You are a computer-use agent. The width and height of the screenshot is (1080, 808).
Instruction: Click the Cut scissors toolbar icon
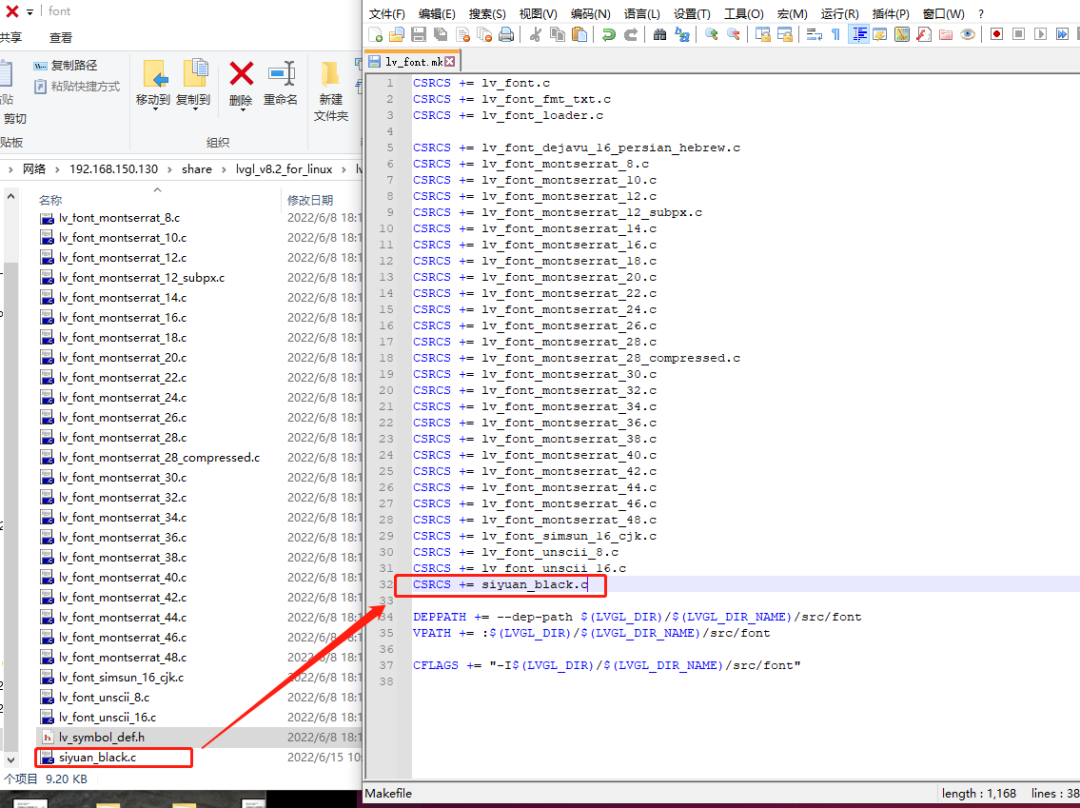point(535,34)
